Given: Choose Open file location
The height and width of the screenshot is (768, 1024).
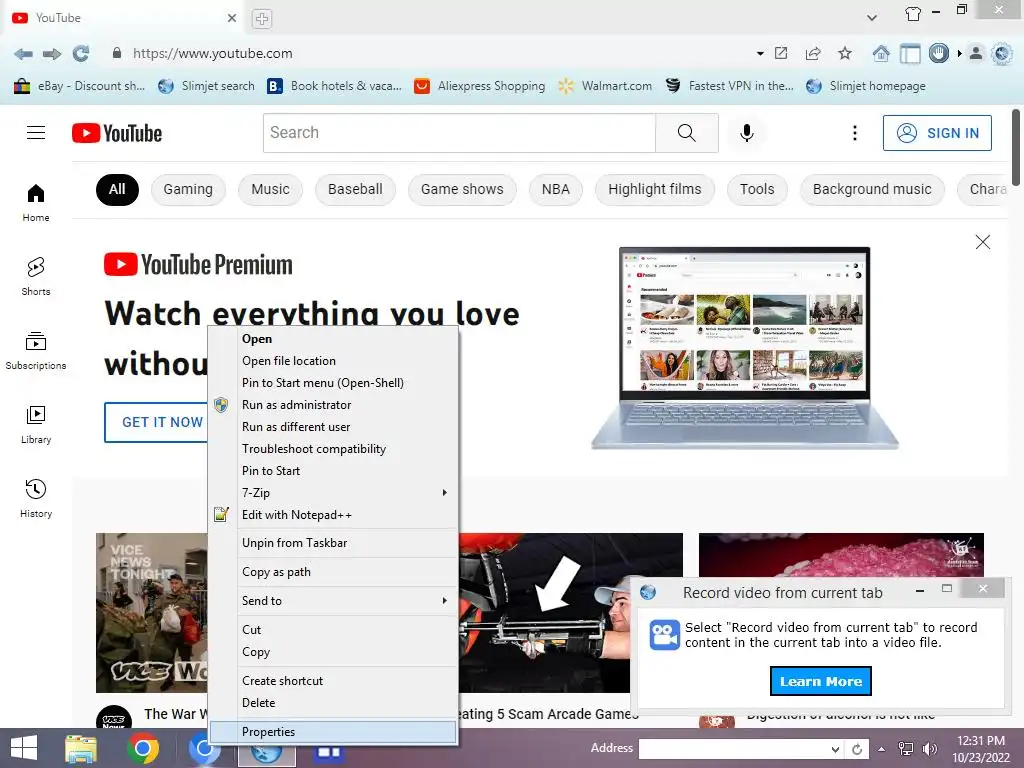Looking at the screenshot, I should [334, 360].
